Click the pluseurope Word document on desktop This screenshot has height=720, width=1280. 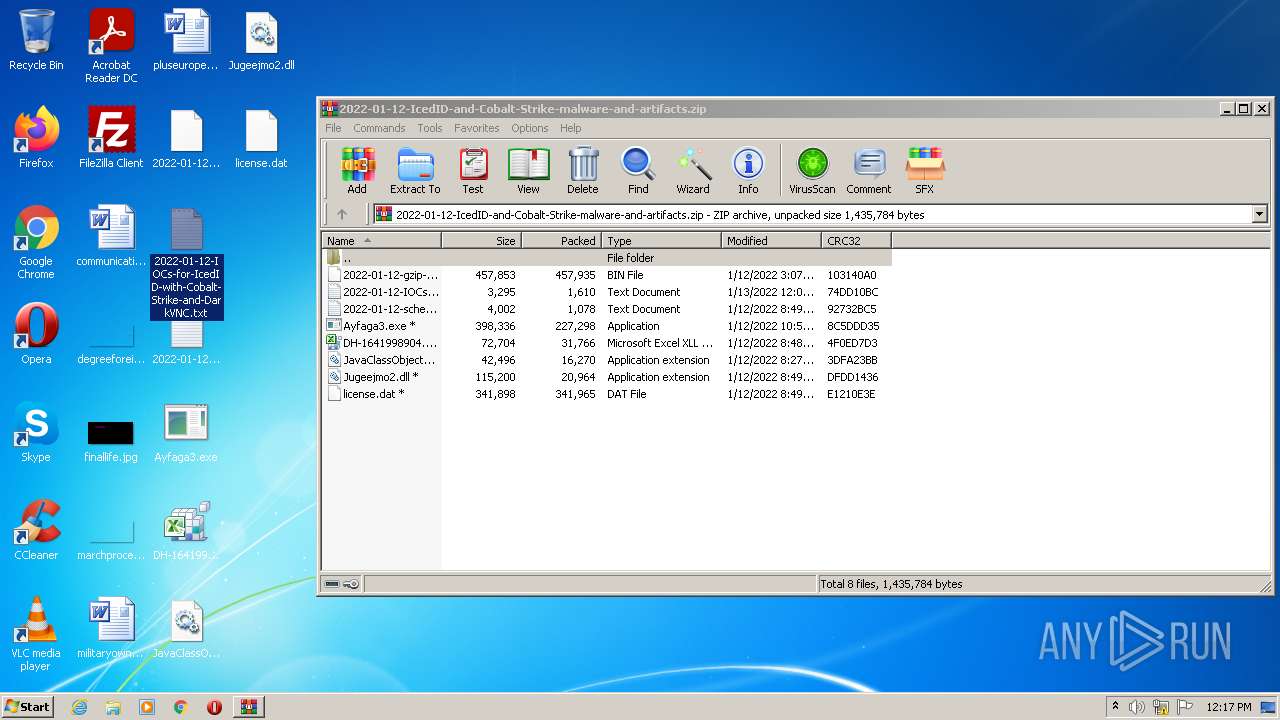pos(186,41)
